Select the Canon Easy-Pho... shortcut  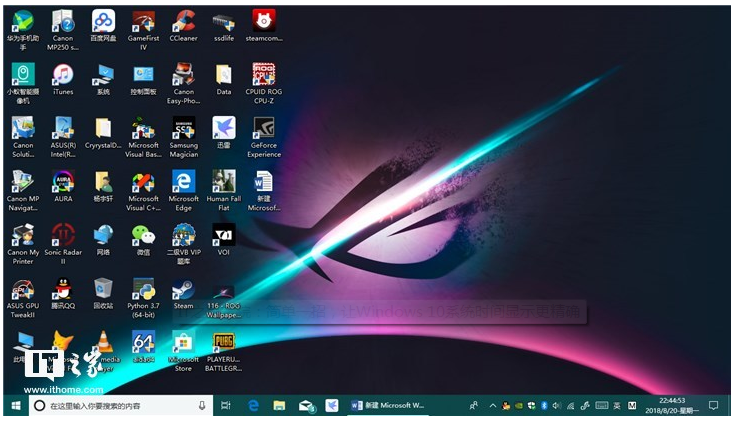184,84
